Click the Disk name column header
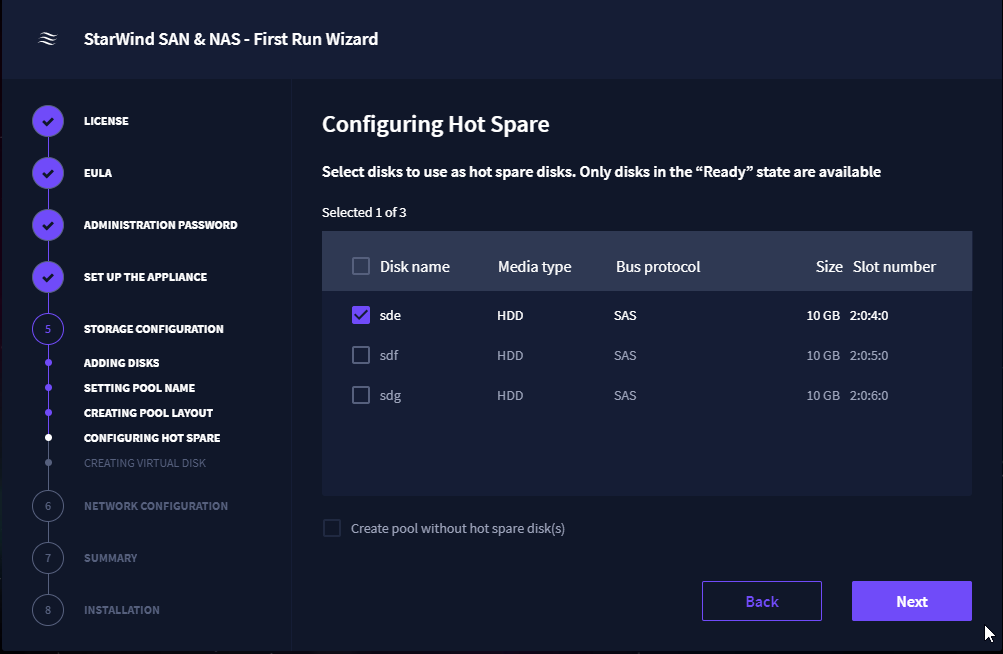 415,267
